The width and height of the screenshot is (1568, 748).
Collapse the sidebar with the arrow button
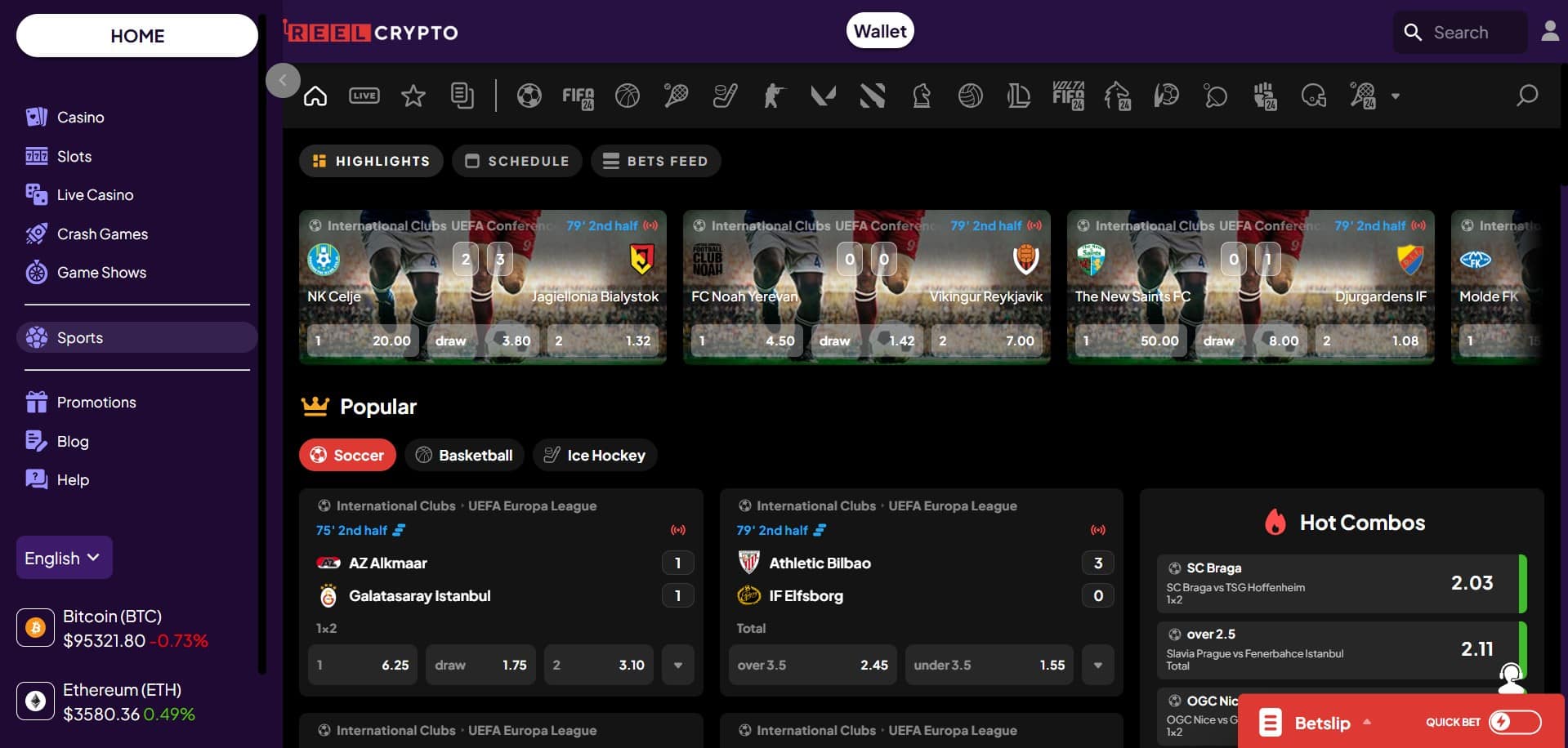click(283, 80)
